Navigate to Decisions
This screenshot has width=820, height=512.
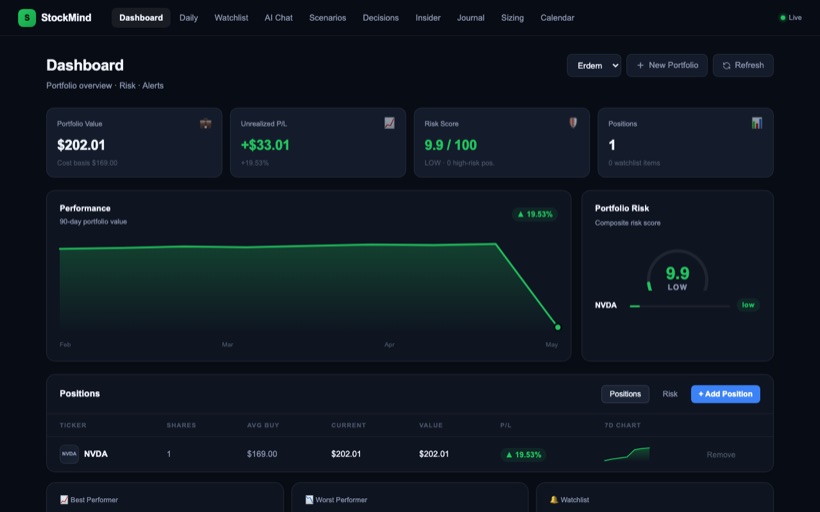pyautogui.click(x=381, y=18)
